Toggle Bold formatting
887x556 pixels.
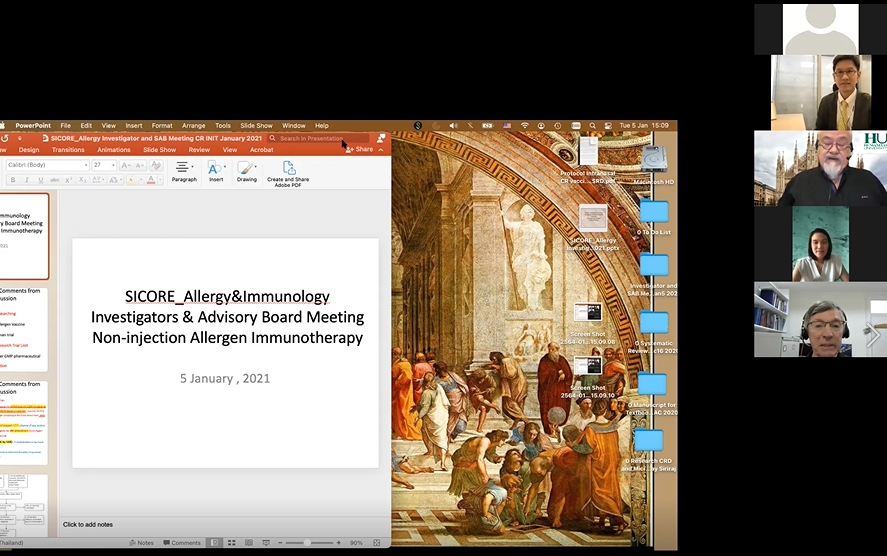[x=13, y=180]
